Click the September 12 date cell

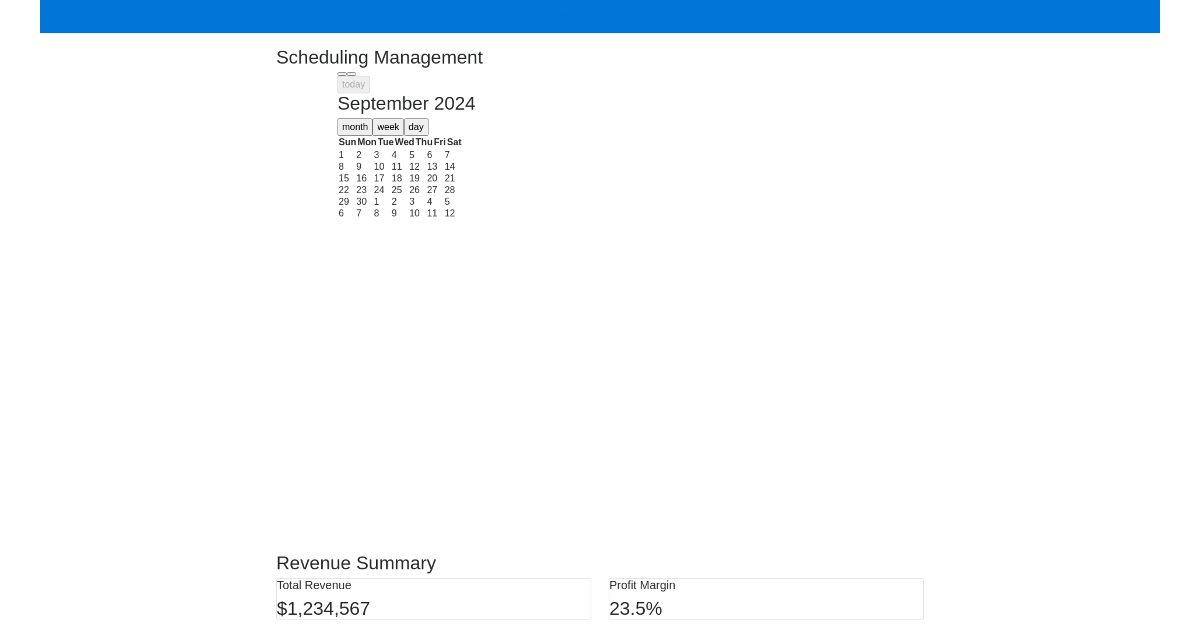pos(414,166)
